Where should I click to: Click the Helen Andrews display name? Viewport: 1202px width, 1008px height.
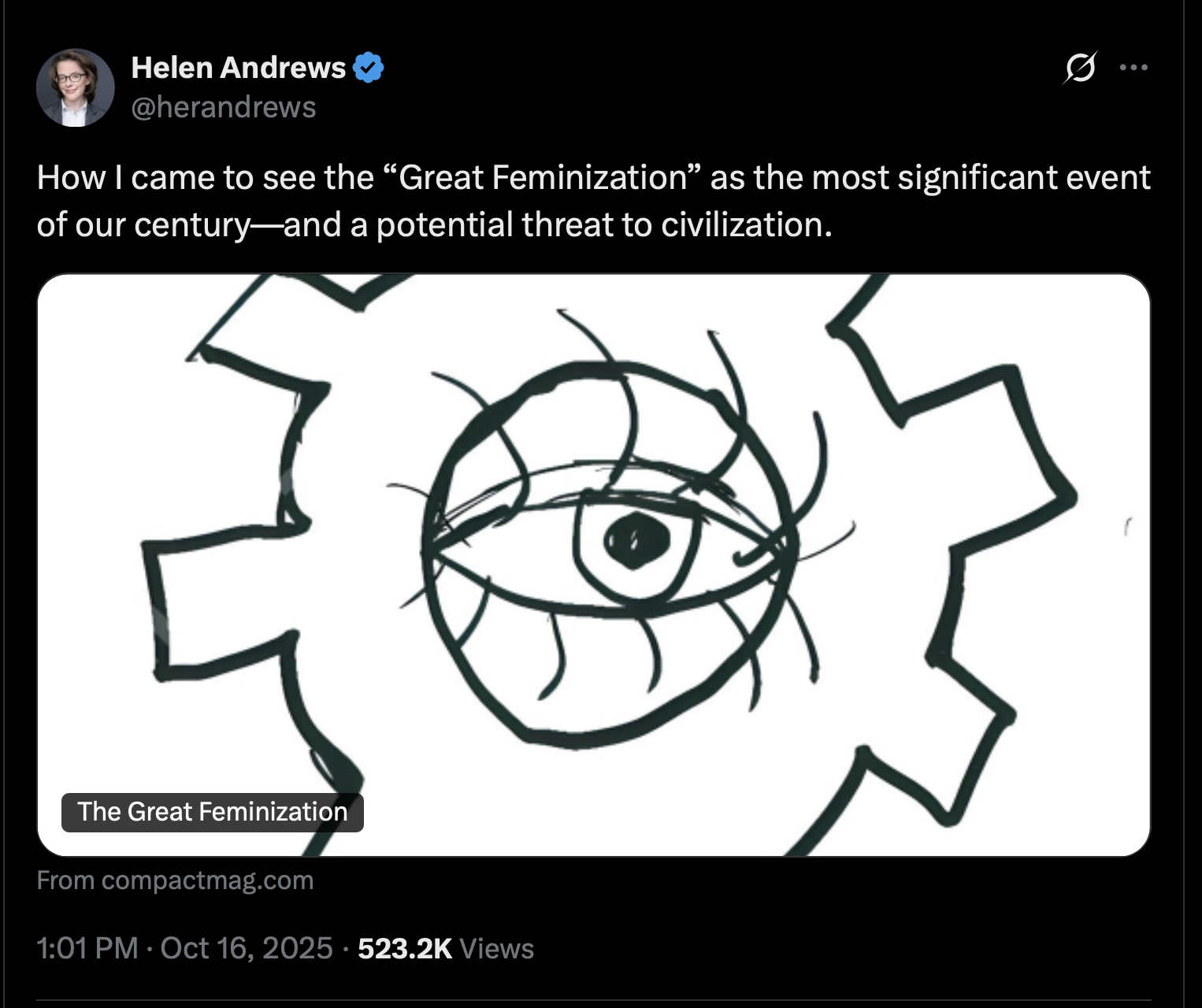(x=238, y=68)
